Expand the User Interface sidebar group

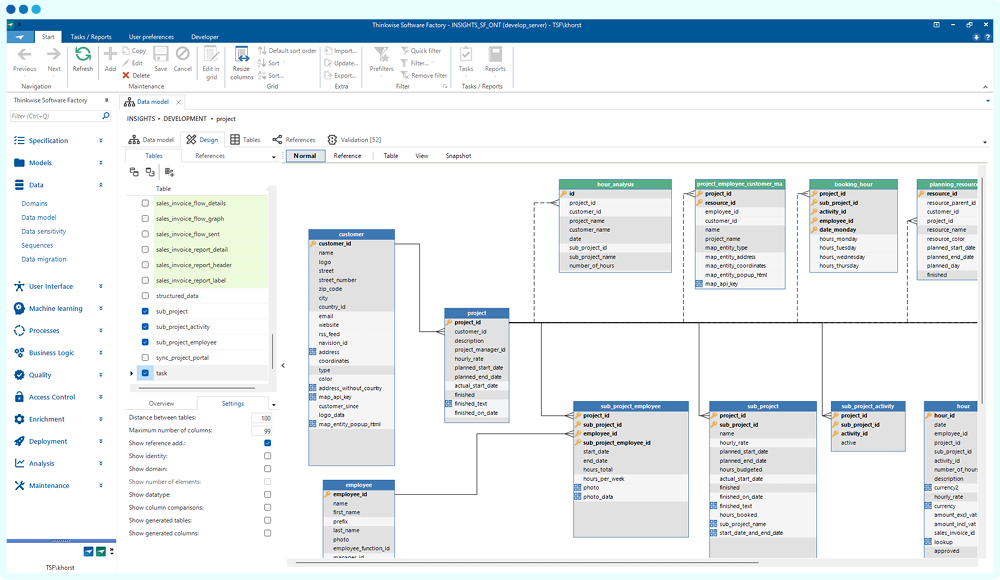(50, 286)
